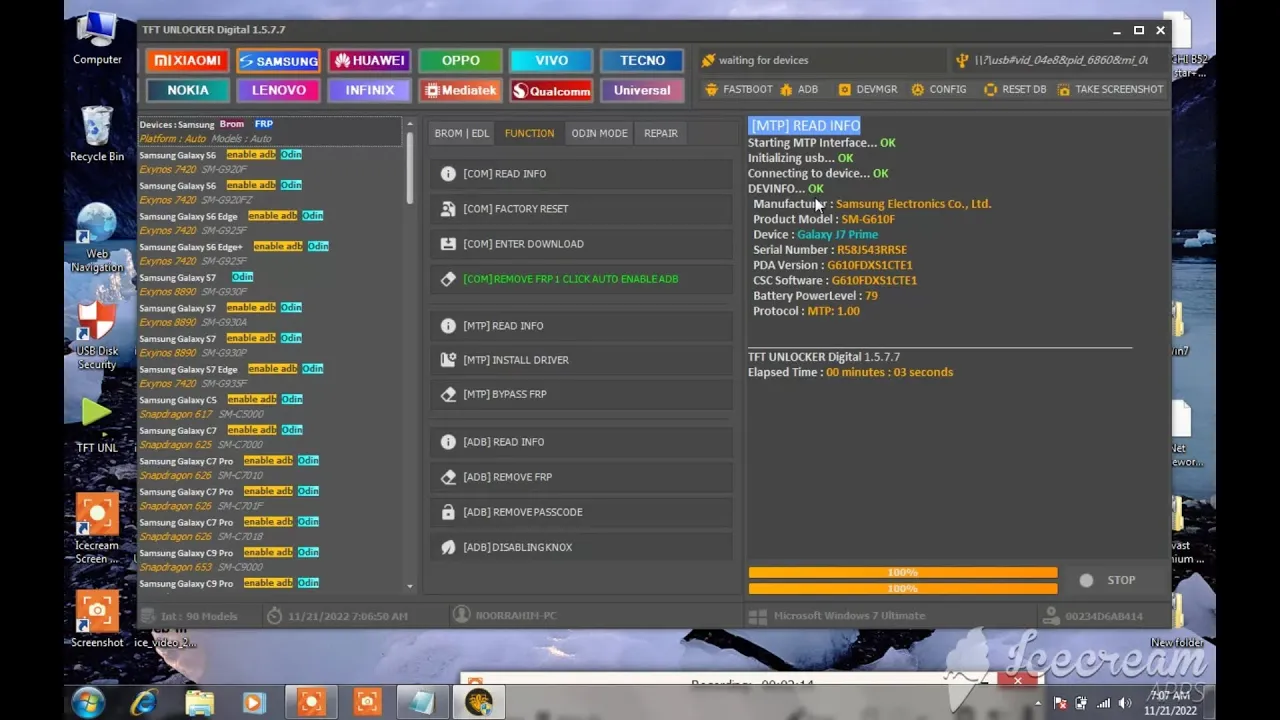Open the VIVO brand section

coord(552,61)
